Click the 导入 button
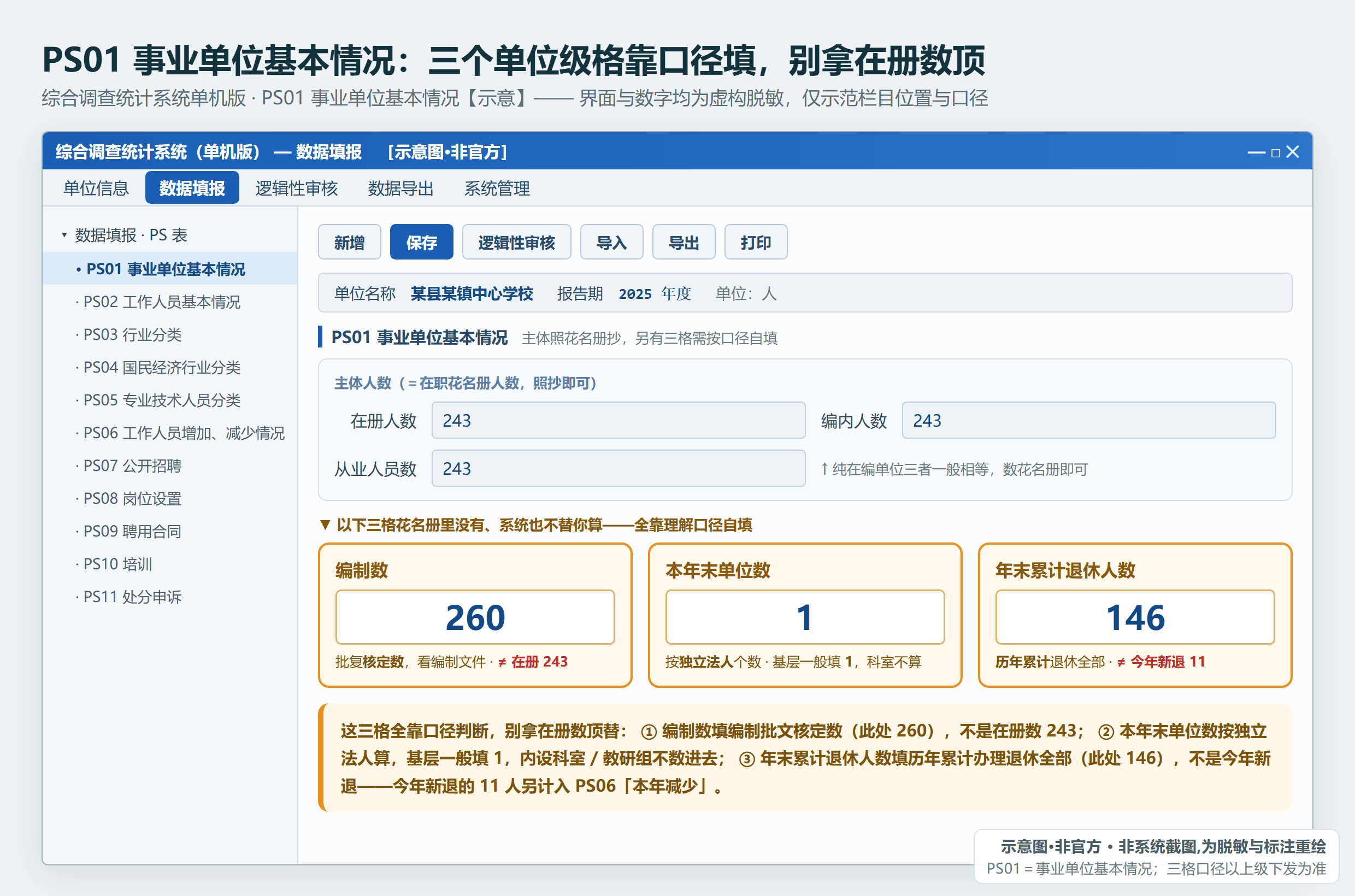 pyautogui.click(x=611, y=242)
